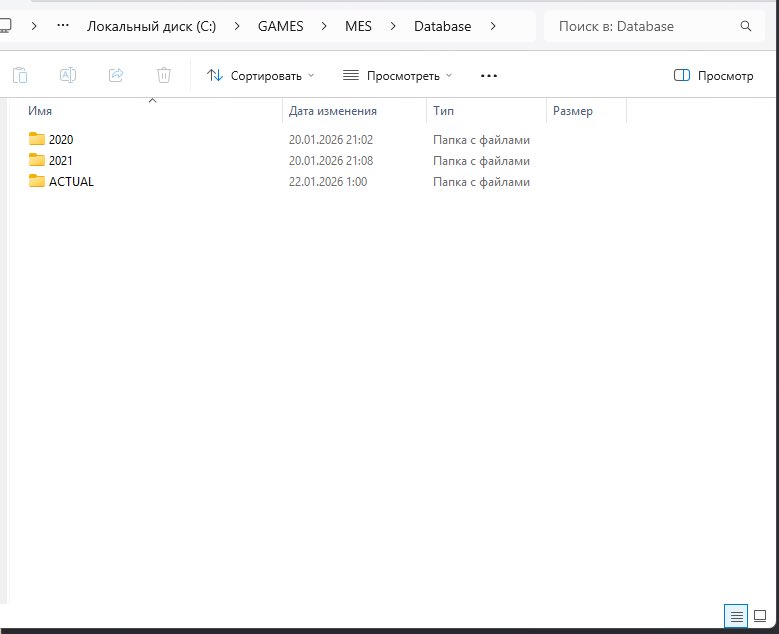
Task: Click date 22.01.2026 1:00
Action: (x=328, y=181)
